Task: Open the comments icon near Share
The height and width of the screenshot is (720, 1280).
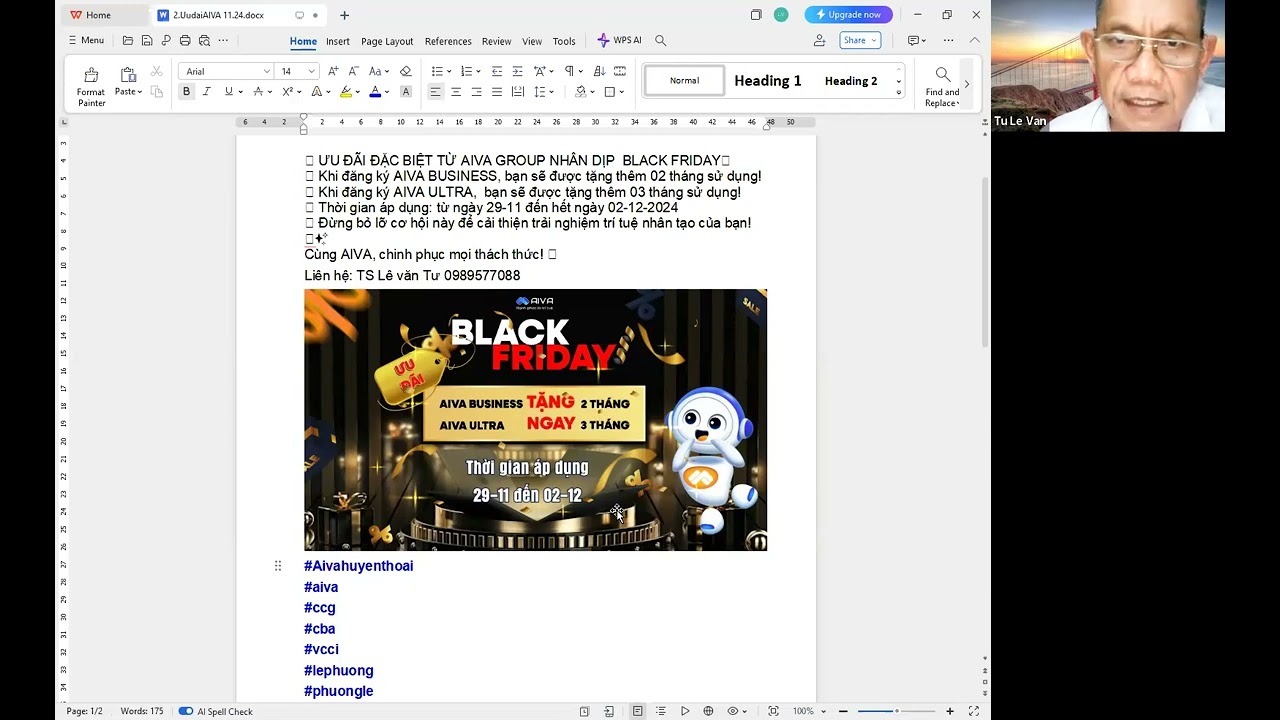Action: point(916,41)
